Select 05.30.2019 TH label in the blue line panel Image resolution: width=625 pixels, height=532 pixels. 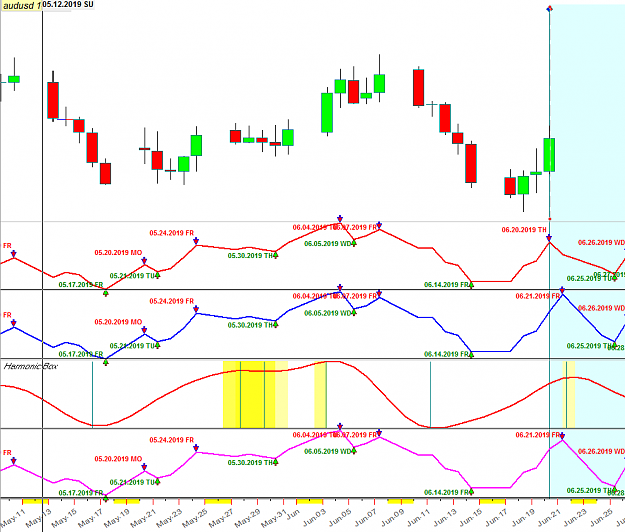[x=251, y=325]
